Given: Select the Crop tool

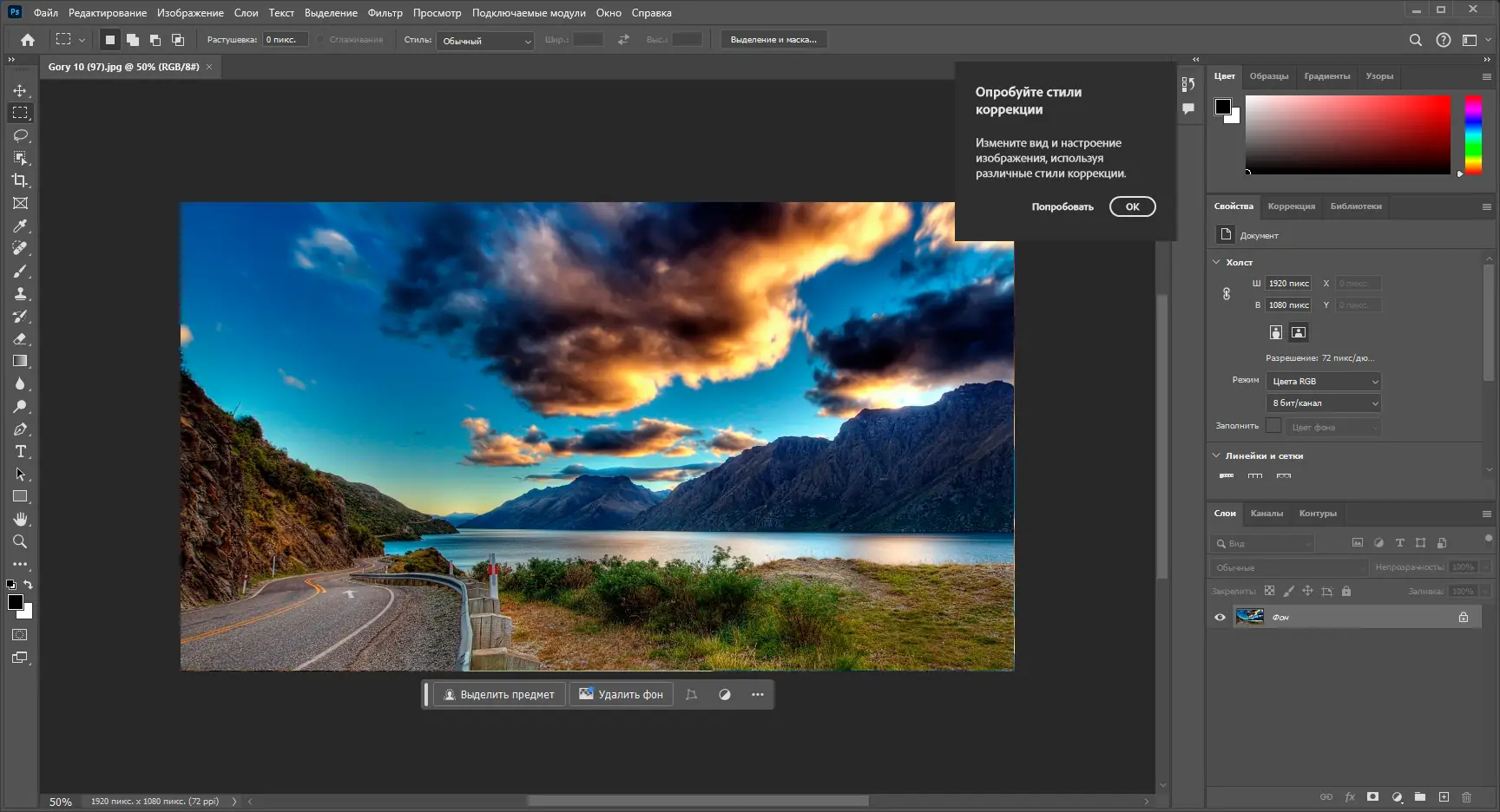Looking at the screenshot, I should coord(20,180).
